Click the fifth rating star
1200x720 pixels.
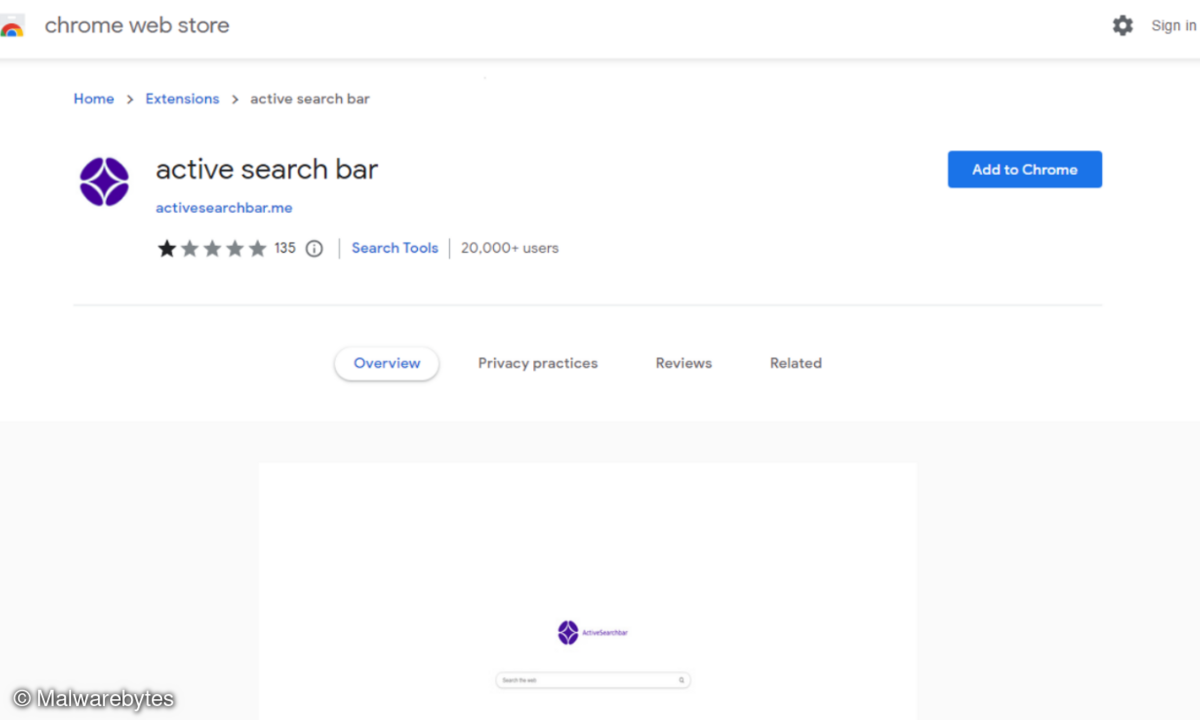258,248
